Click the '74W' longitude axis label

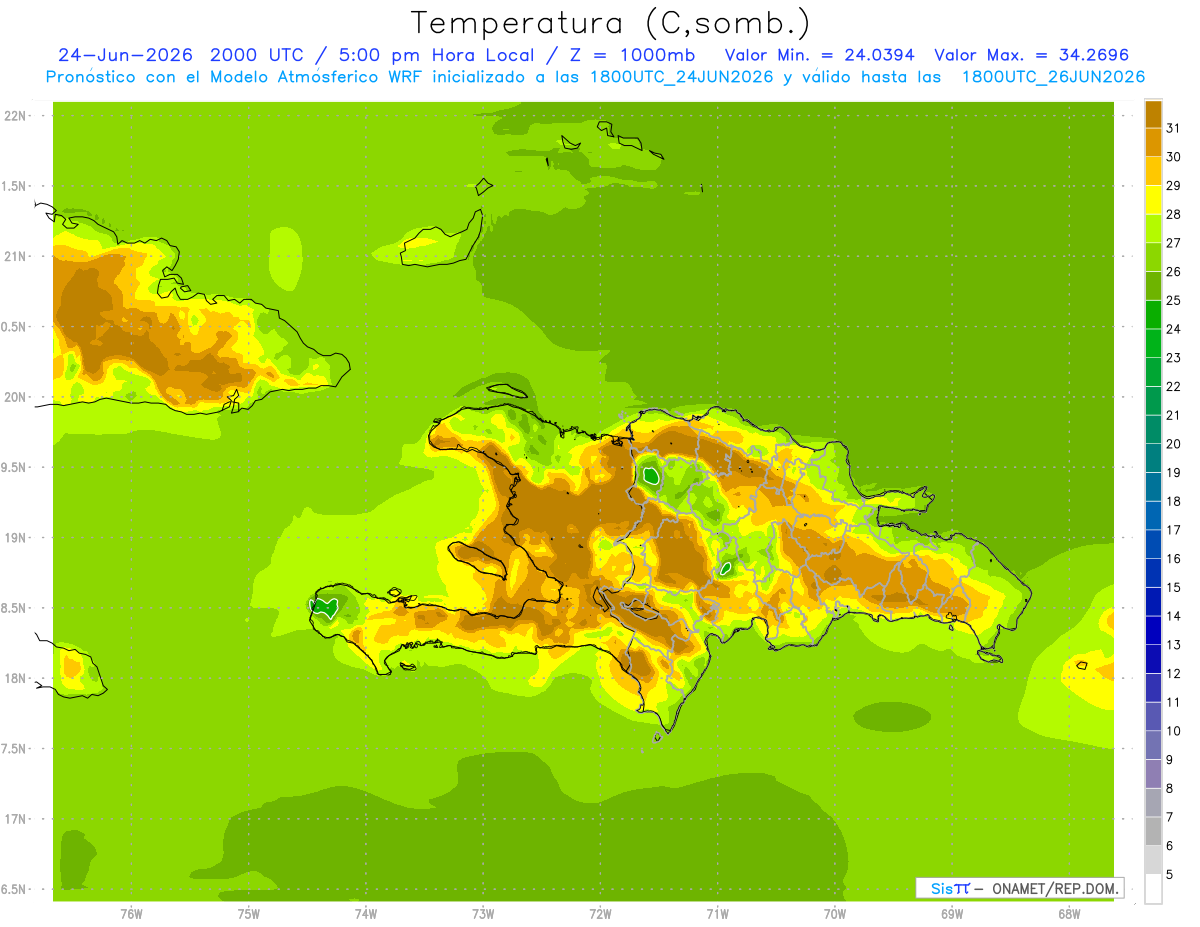point(365,914)
